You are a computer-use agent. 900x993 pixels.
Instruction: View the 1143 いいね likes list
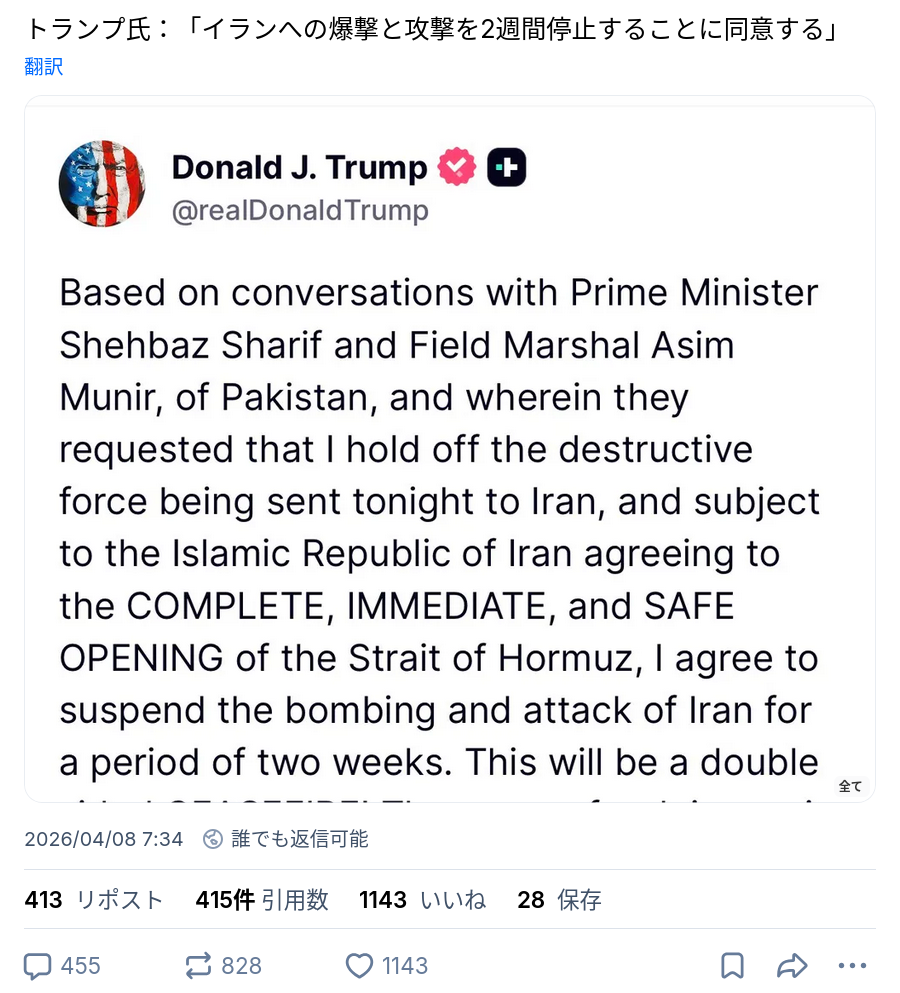click(422, 899)
